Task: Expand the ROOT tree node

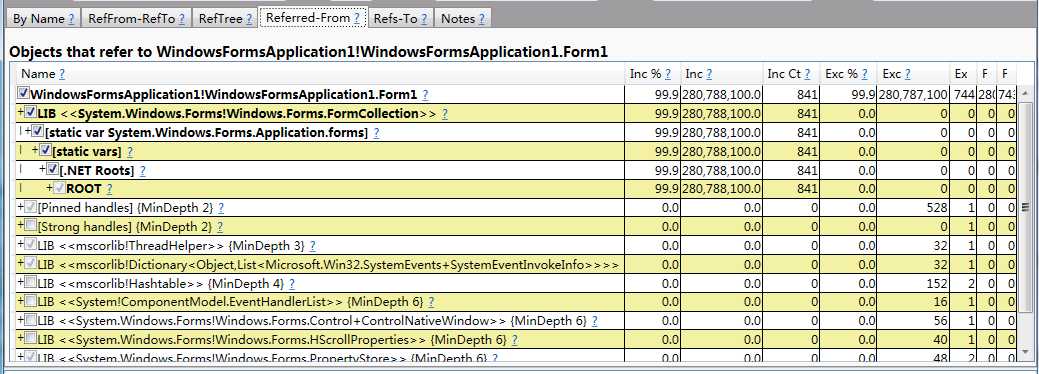Action: pos(50,188)
